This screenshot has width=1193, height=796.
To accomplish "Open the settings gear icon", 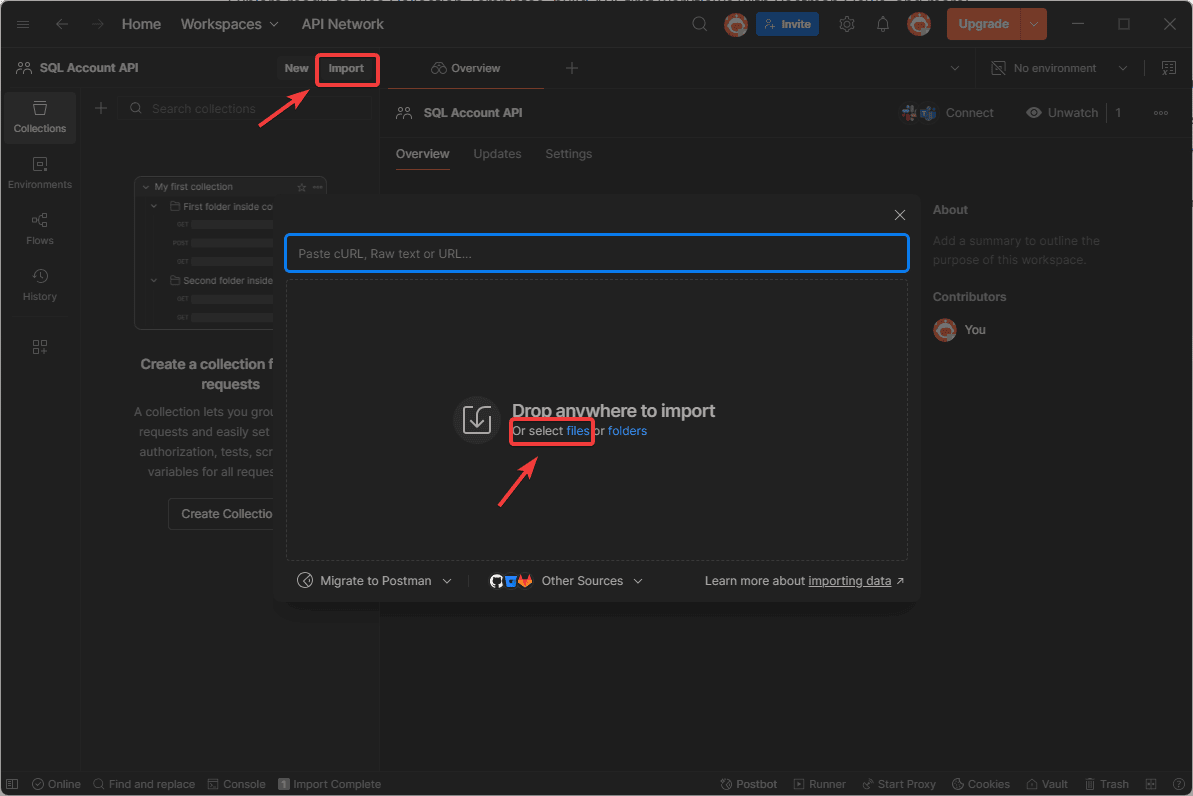I will [x=847, y=24].
